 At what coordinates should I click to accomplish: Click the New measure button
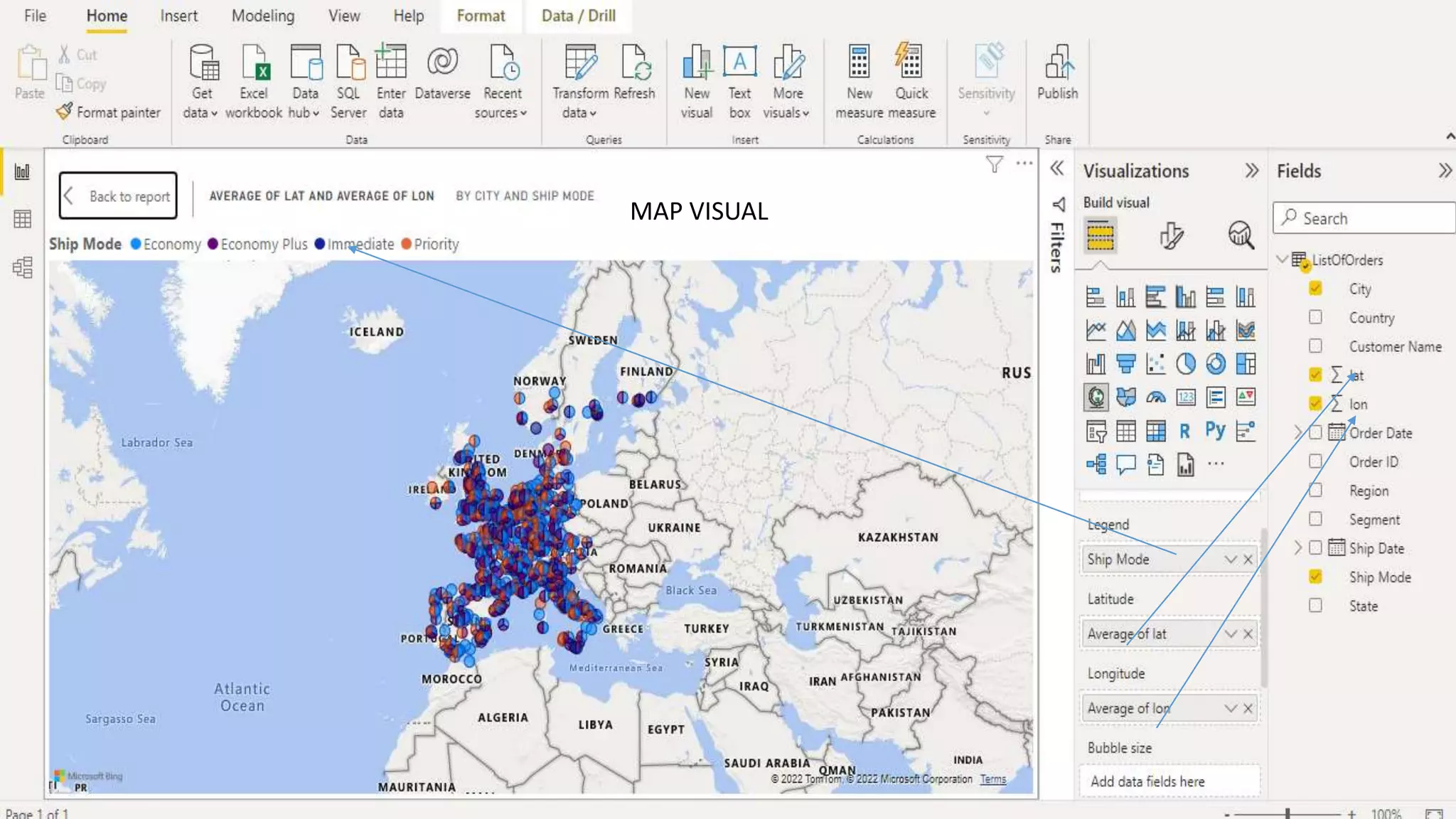click(x=859, y=81)
